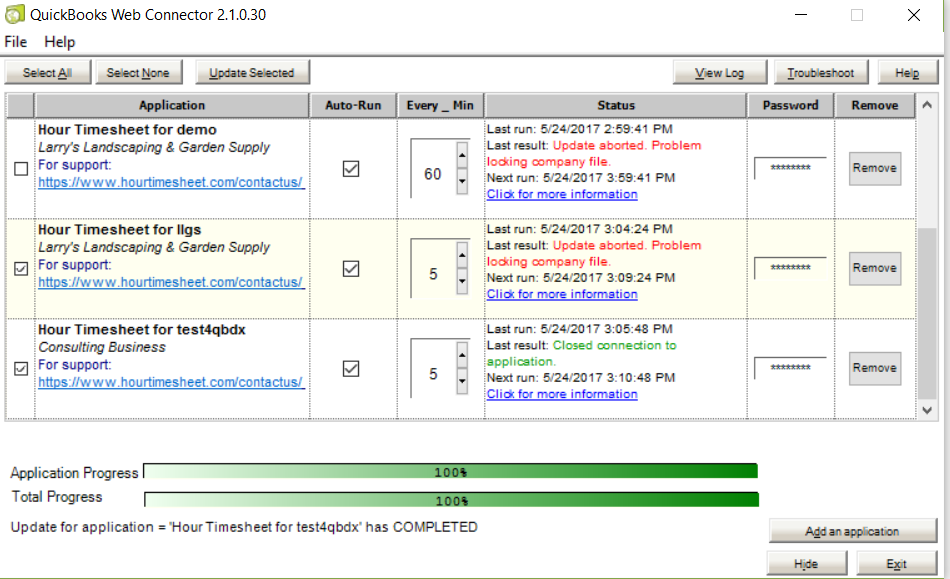Click Add an application
The image size is (950, 579).
pos(852,531)
